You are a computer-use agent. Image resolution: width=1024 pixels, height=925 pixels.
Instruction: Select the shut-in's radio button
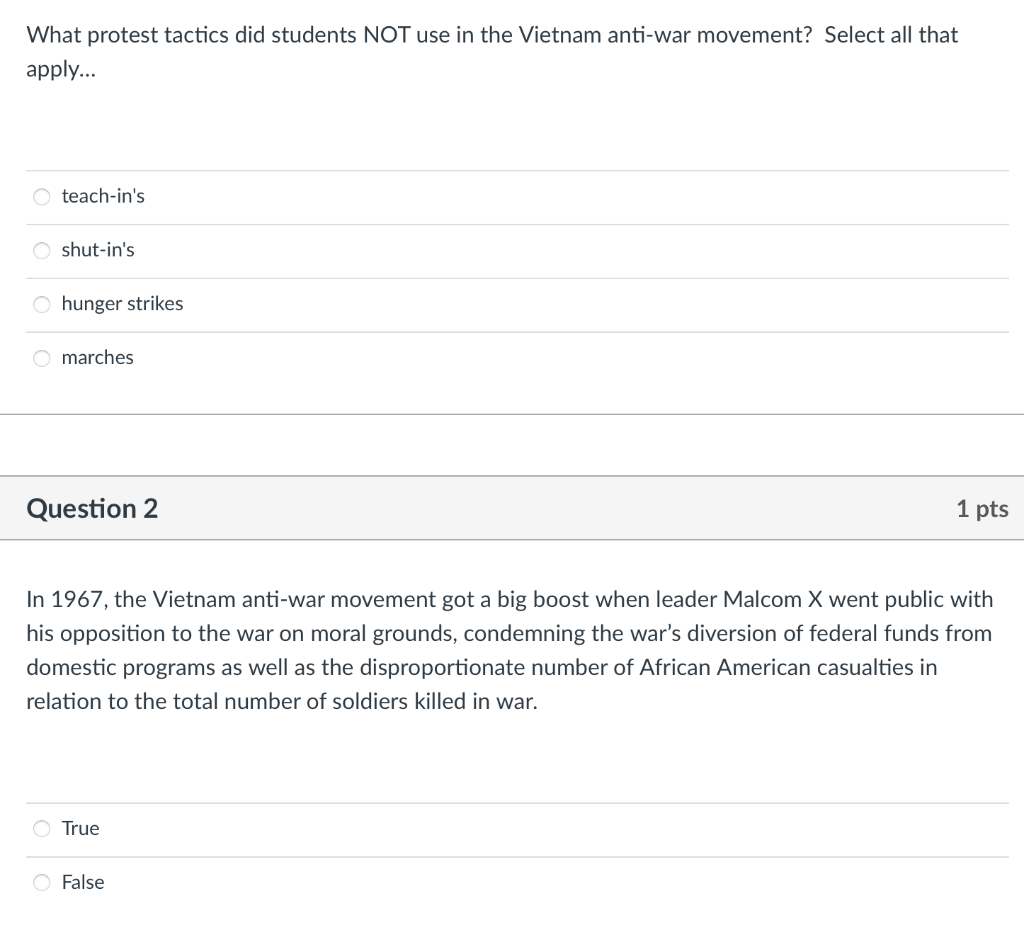(x=42, y=250)
